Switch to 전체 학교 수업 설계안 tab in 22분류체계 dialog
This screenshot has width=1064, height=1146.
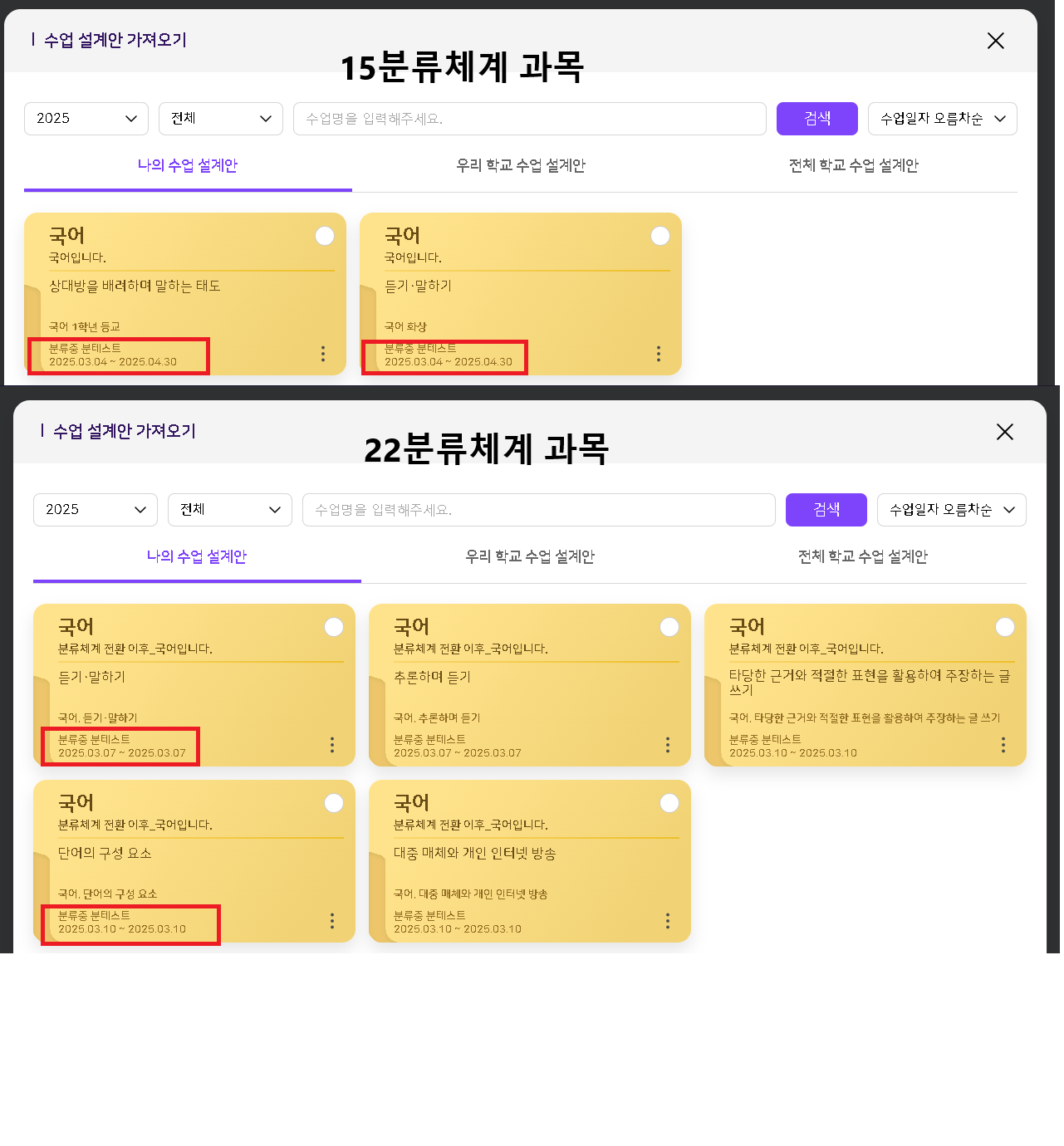coord(862,556)
